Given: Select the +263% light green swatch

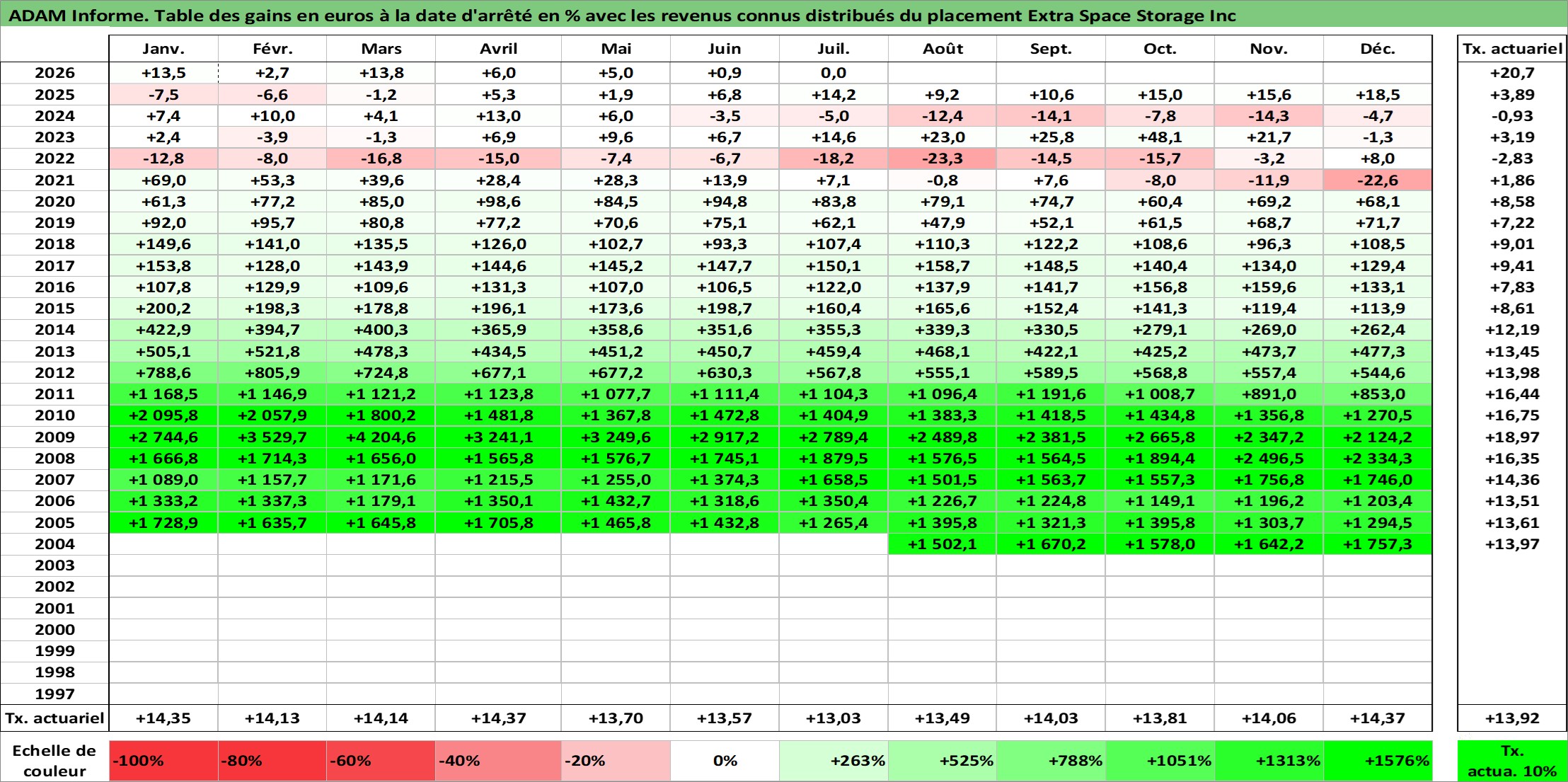Looking at the screenshot, I should 834,761.
